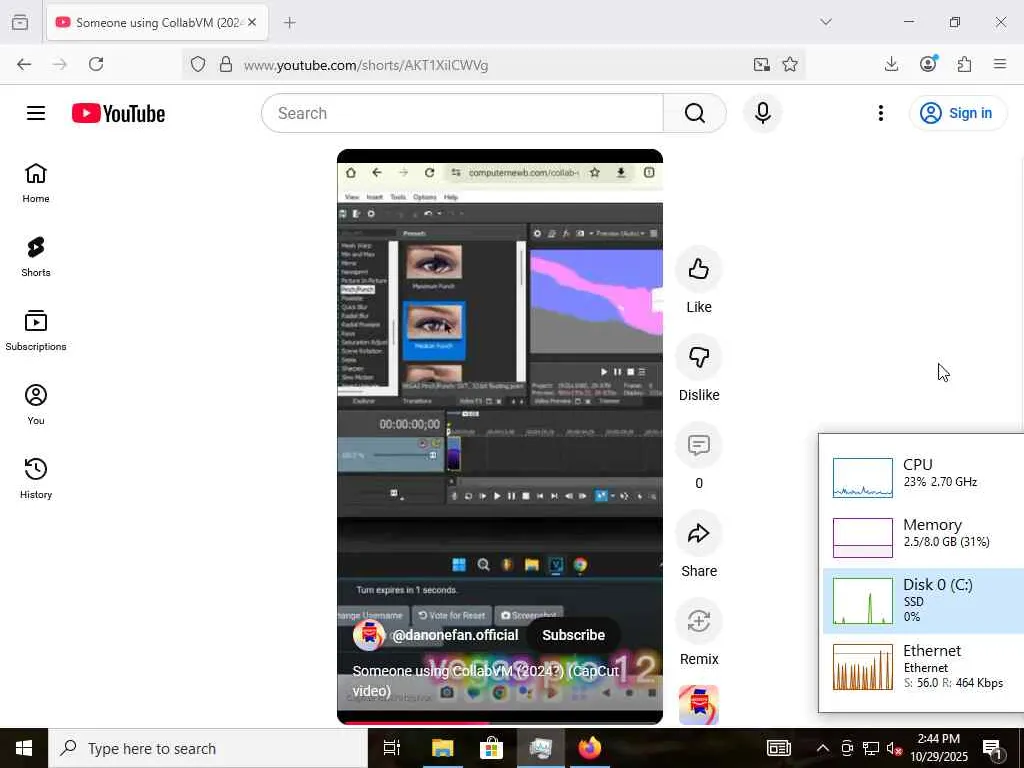Open the Firefox downloads panel
The height and width of the screenshot is (768, 1024).
point(891,64)
